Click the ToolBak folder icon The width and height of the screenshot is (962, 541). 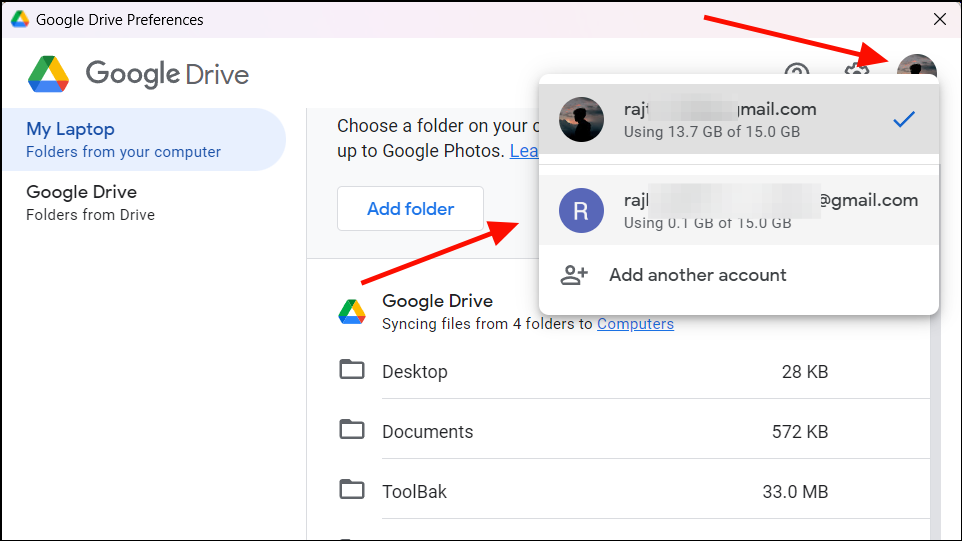352,489
